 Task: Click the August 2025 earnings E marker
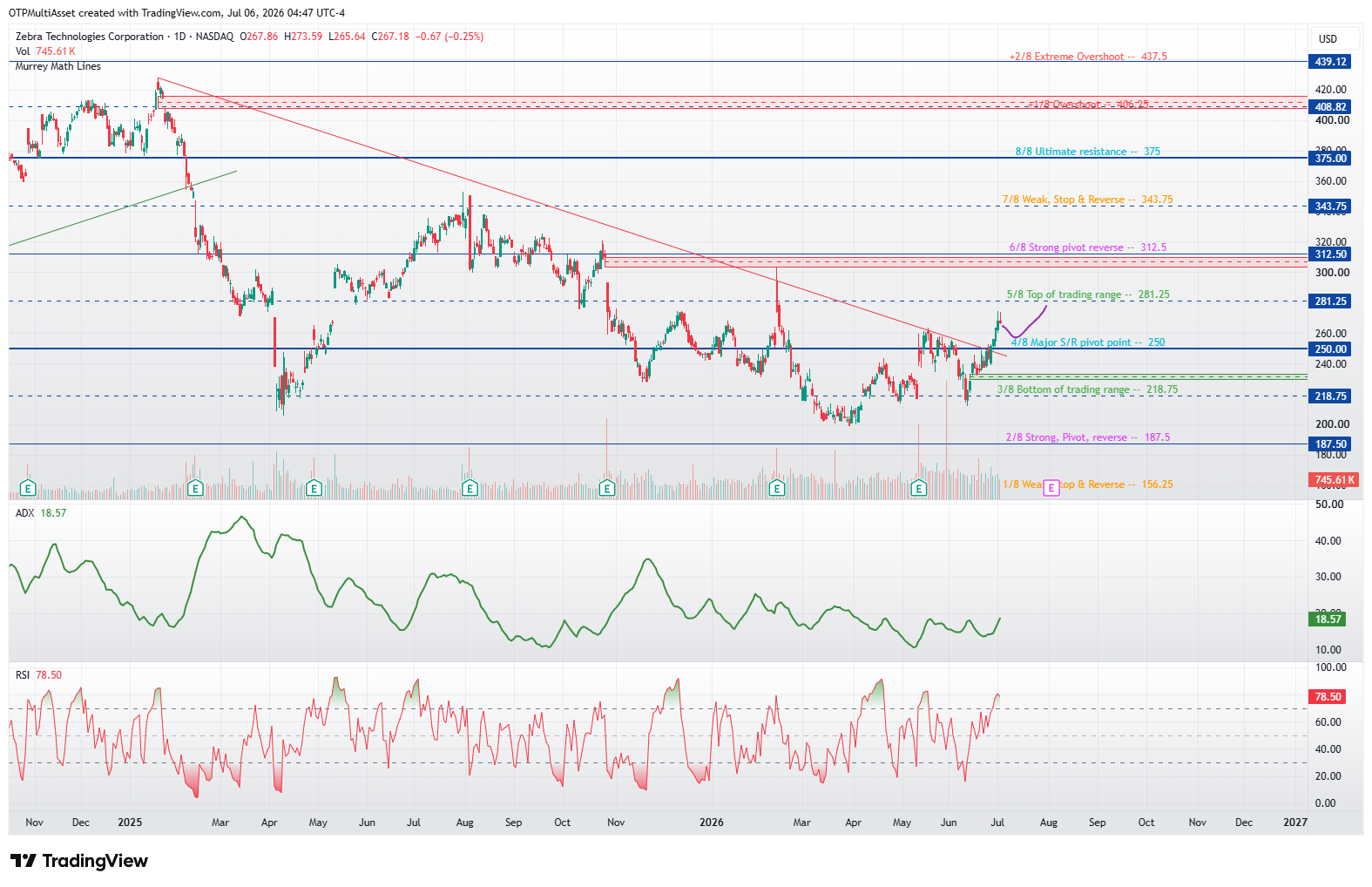tap(470, 489)
